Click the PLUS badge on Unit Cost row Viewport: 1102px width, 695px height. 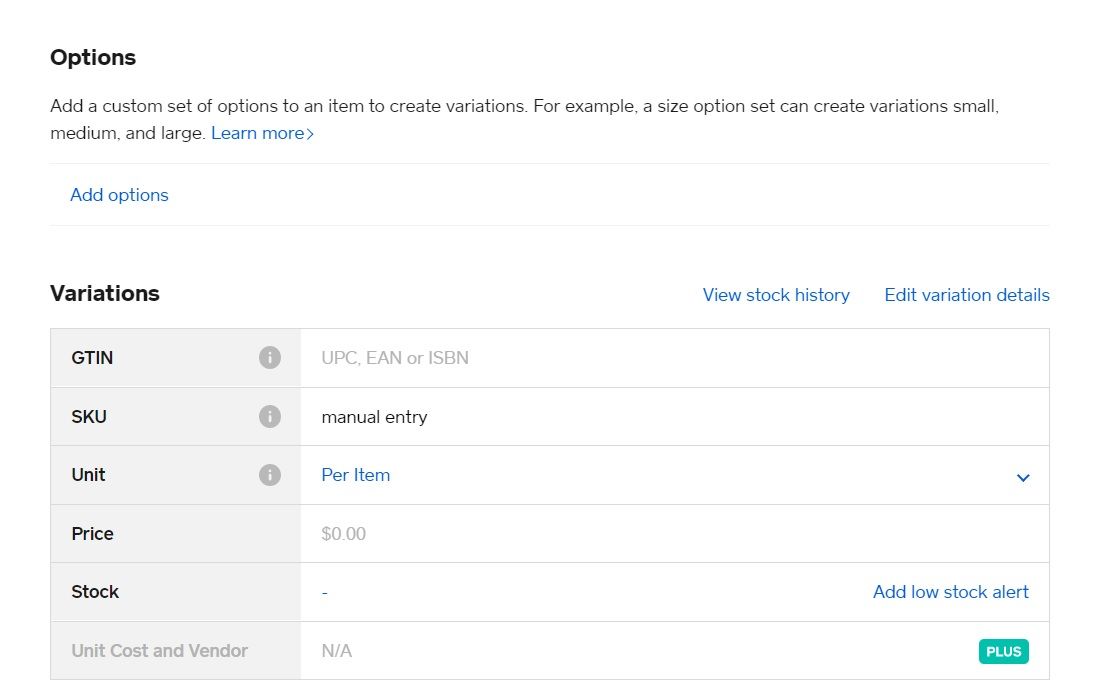pos(1003,650)
